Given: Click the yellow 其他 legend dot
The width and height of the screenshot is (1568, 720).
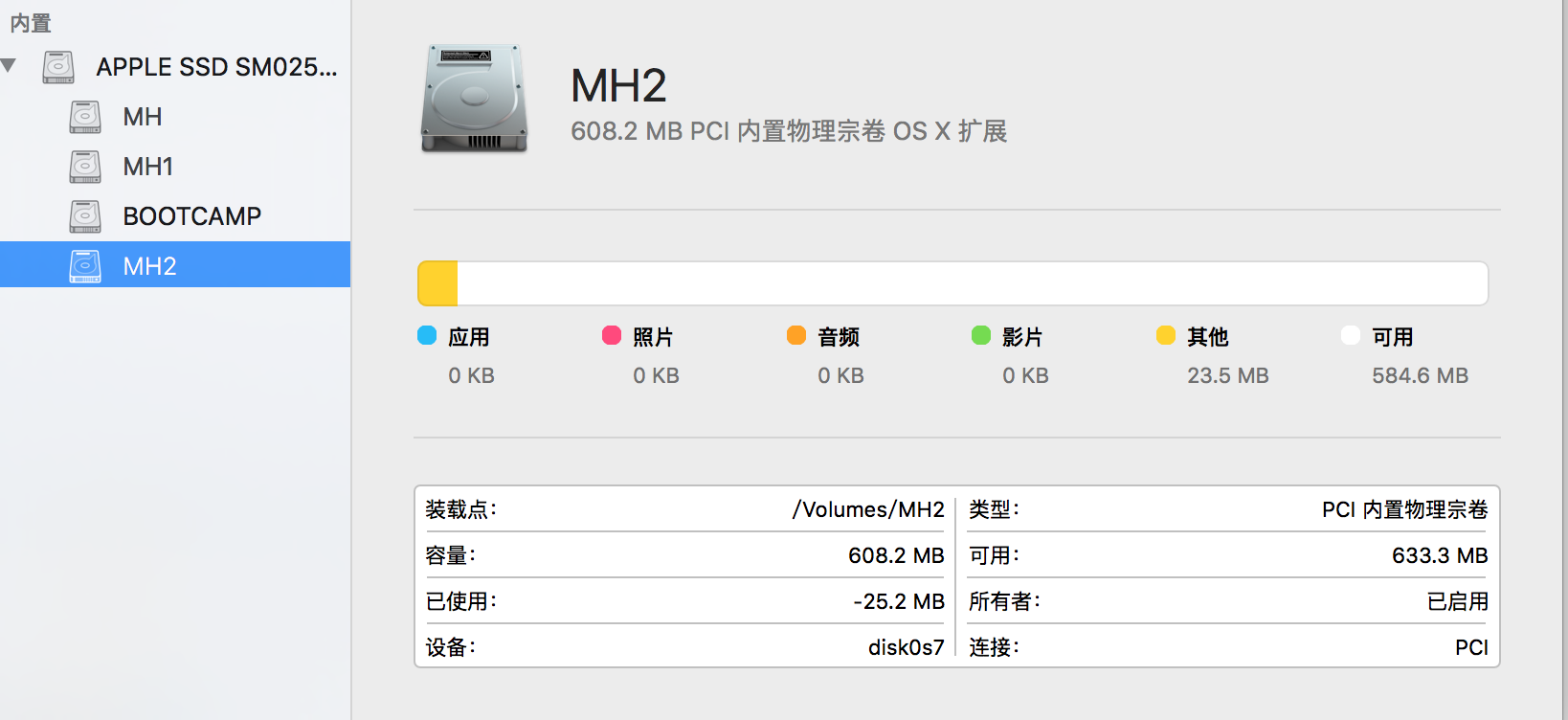Looking at the screenshot, I should [x=1166, y=335].
